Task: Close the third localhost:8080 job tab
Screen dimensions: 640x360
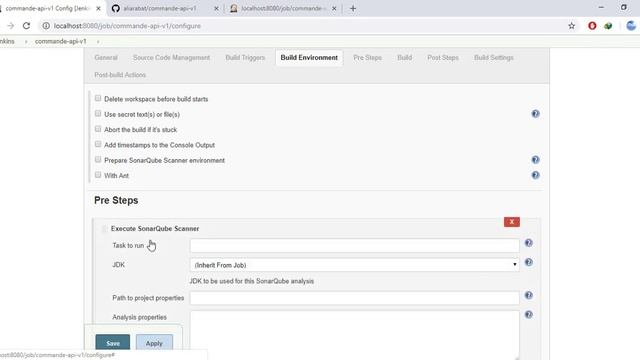Action: [334, 9]
